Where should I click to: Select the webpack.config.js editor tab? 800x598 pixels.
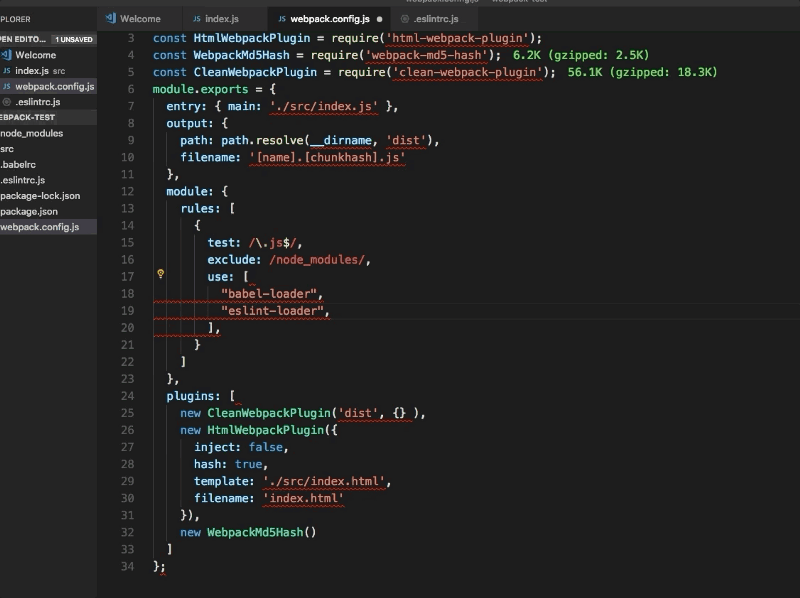point(329,19)
